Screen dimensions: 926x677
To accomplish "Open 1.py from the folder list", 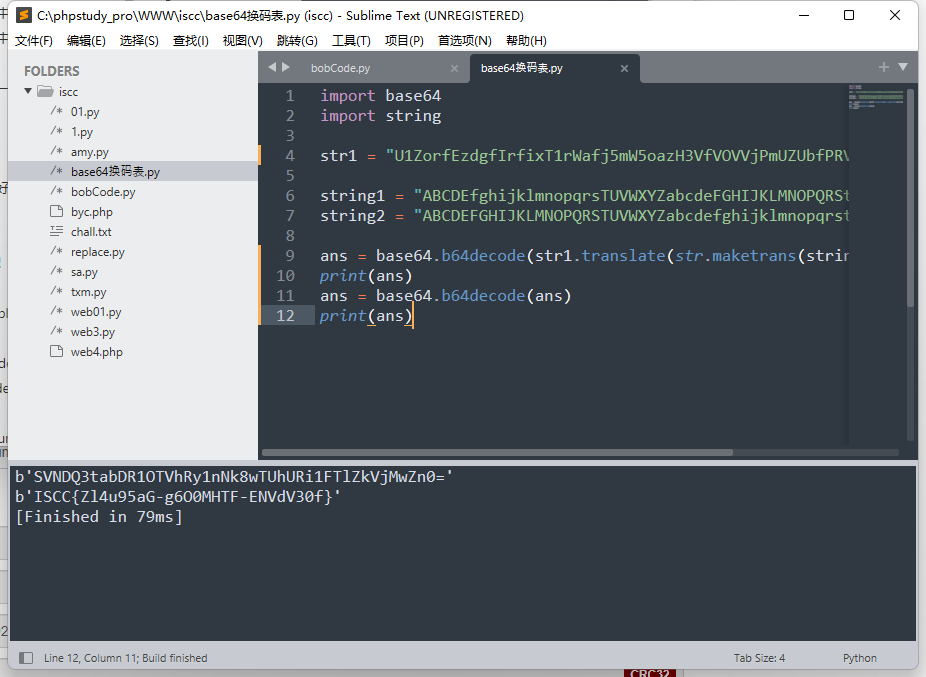I will click(81, 132).
